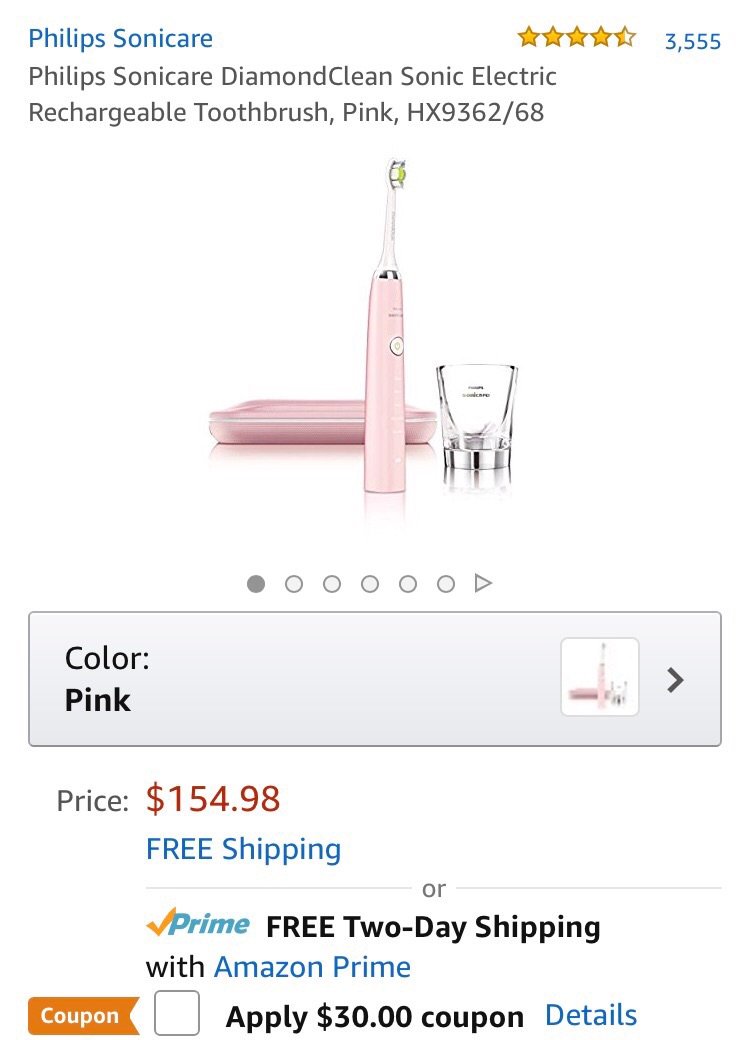Select the first image carousel dot
Viewport: 750px width, 1040px height.
tap(256, 583)
